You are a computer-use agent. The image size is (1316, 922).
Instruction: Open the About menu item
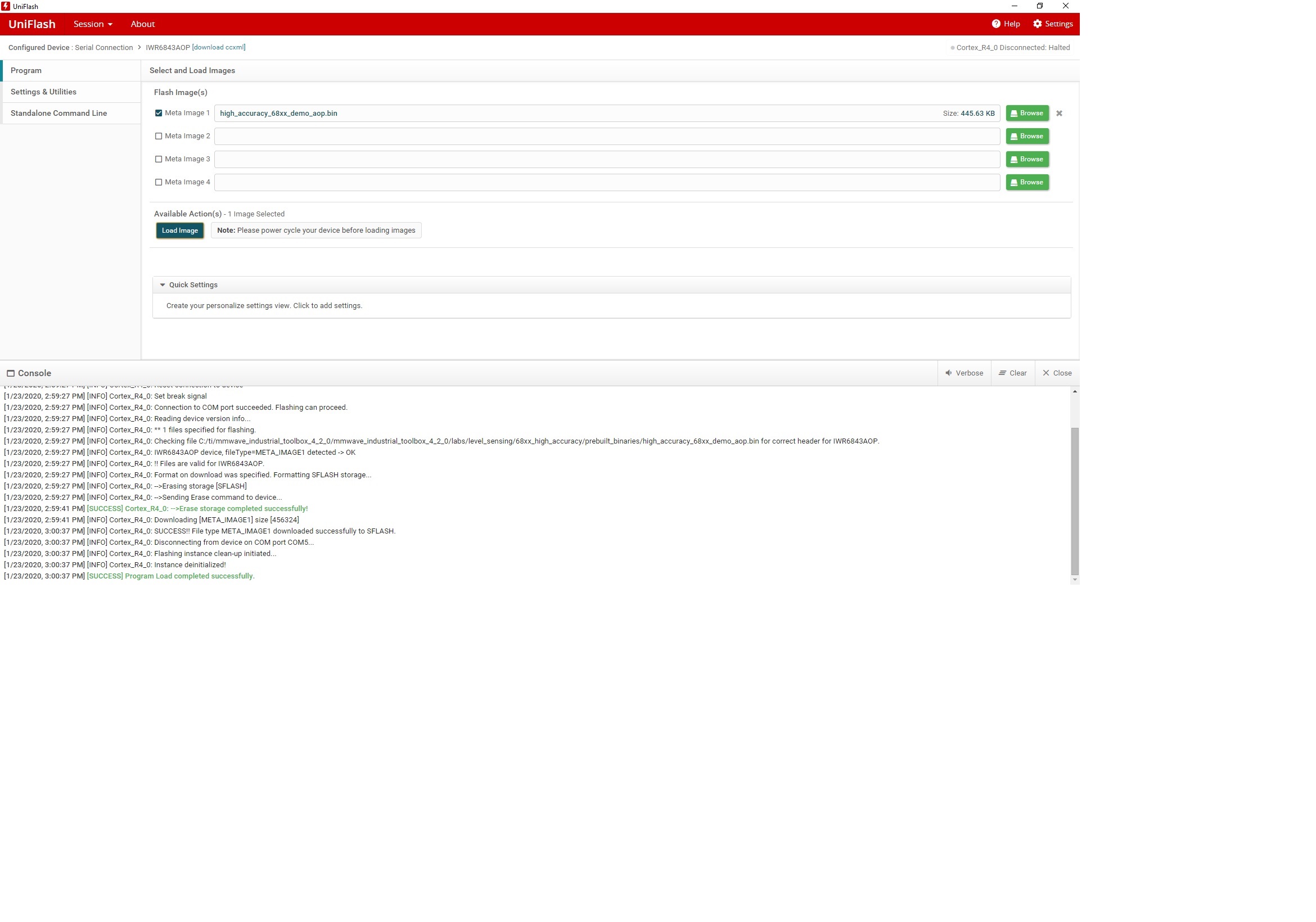point(143,24)
